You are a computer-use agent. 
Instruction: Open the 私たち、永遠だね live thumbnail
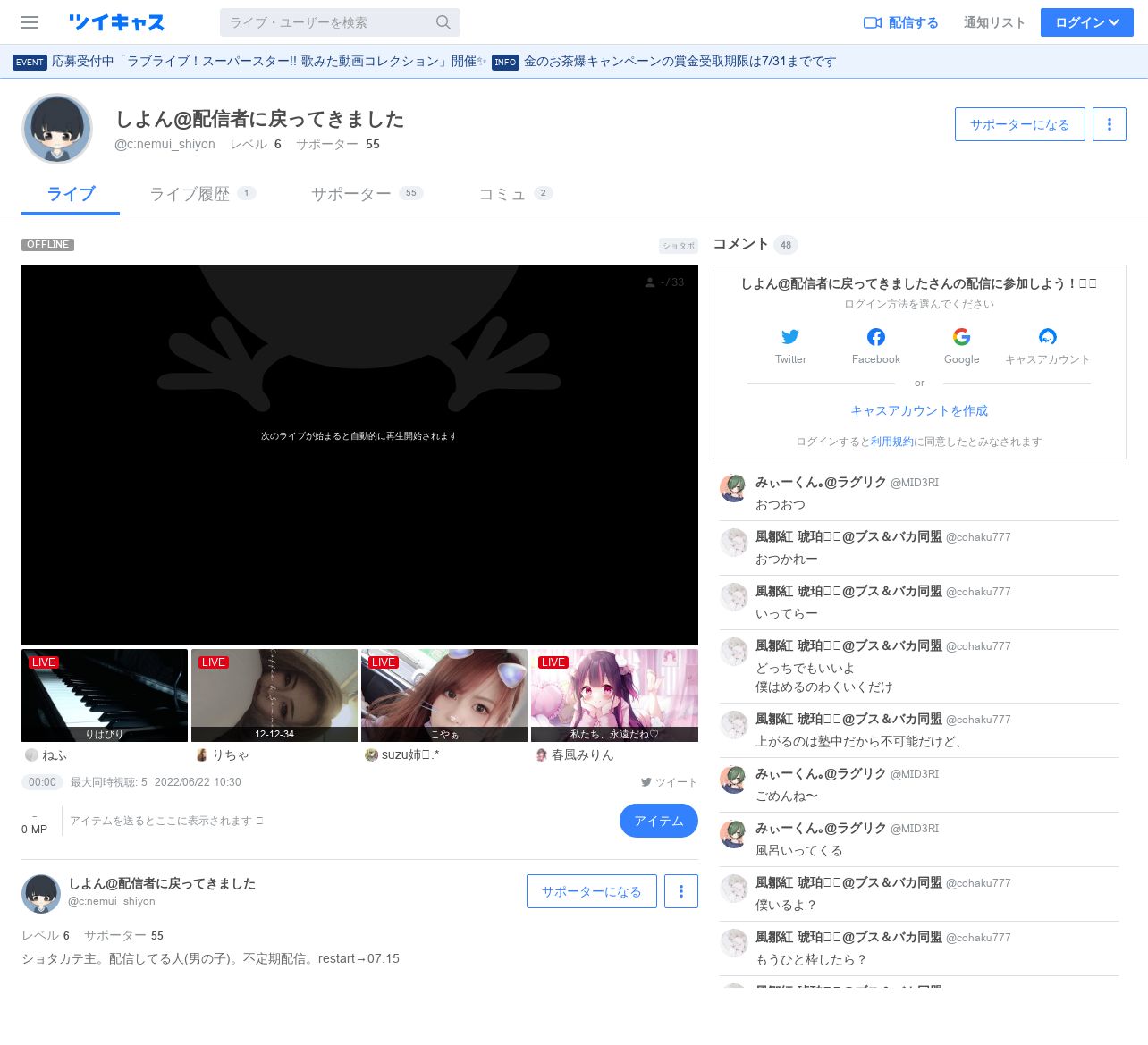[614, 695]
